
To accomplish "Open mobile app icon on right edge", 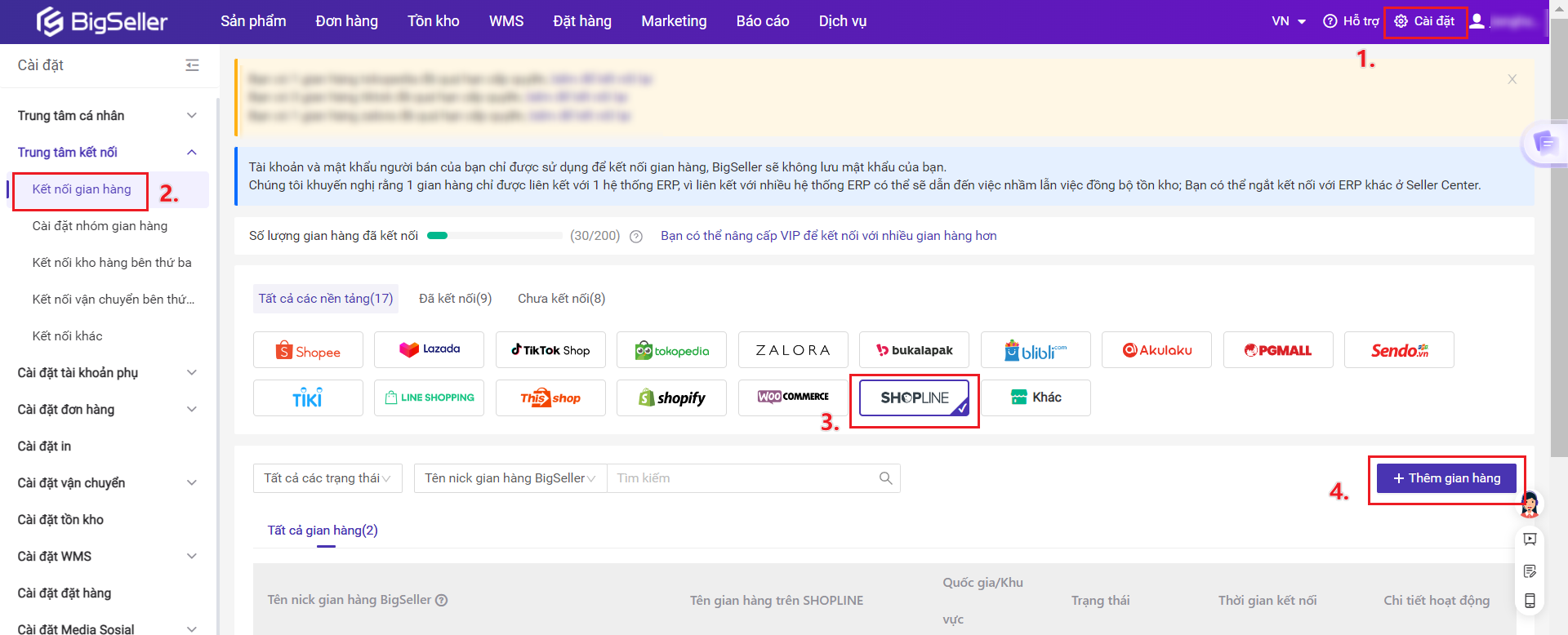I will coord(1530,601).
